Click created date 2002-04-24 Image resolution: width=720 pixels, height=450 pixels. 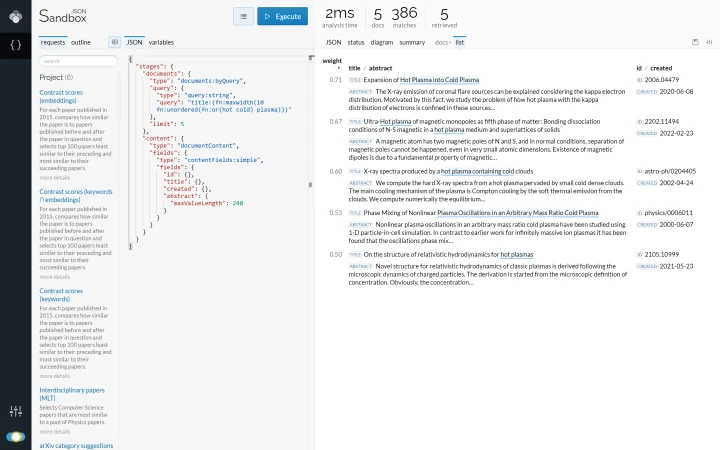pos(676,183)
